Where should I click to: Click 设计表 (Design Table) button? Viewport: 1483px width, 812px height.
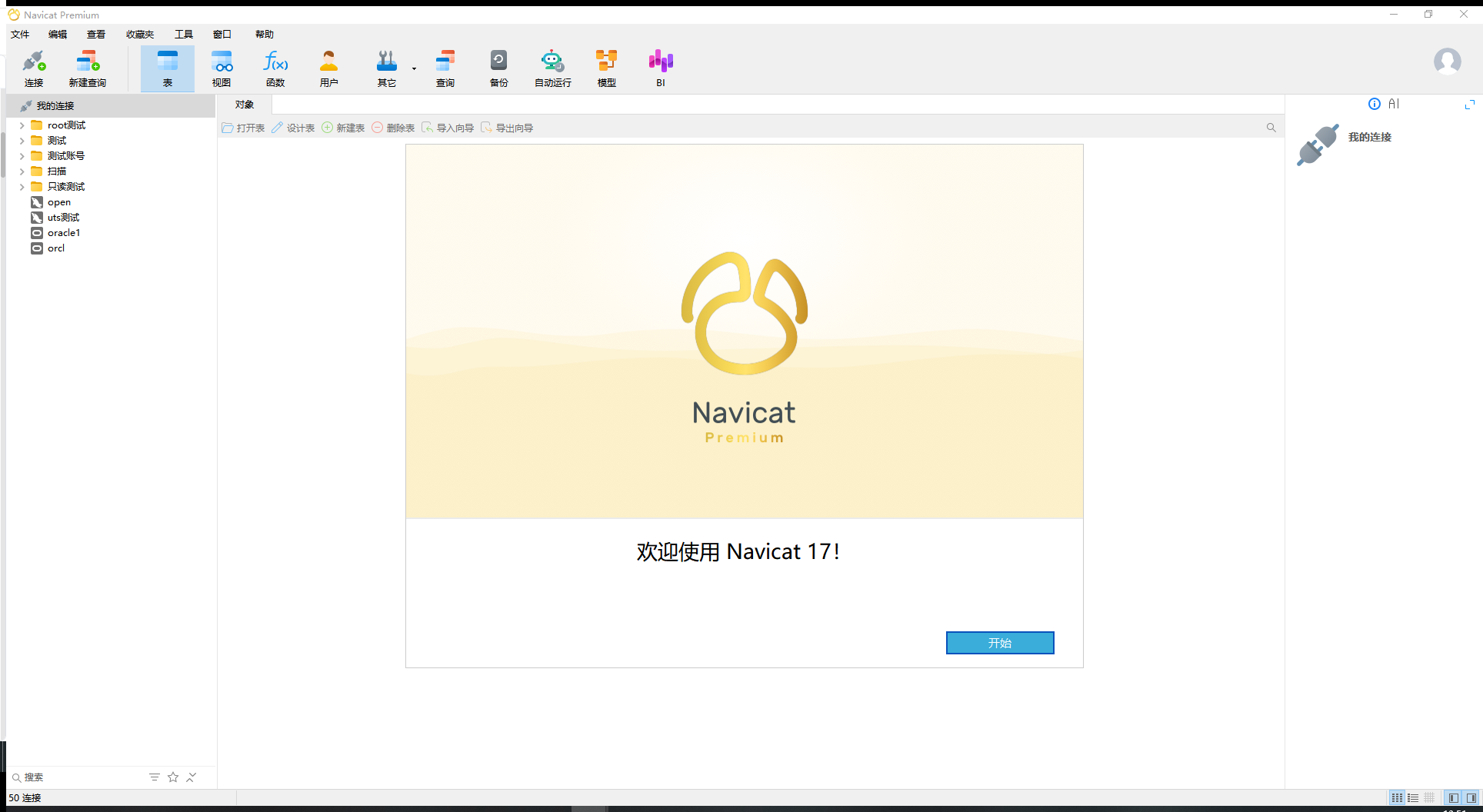[x=293, y=128]
